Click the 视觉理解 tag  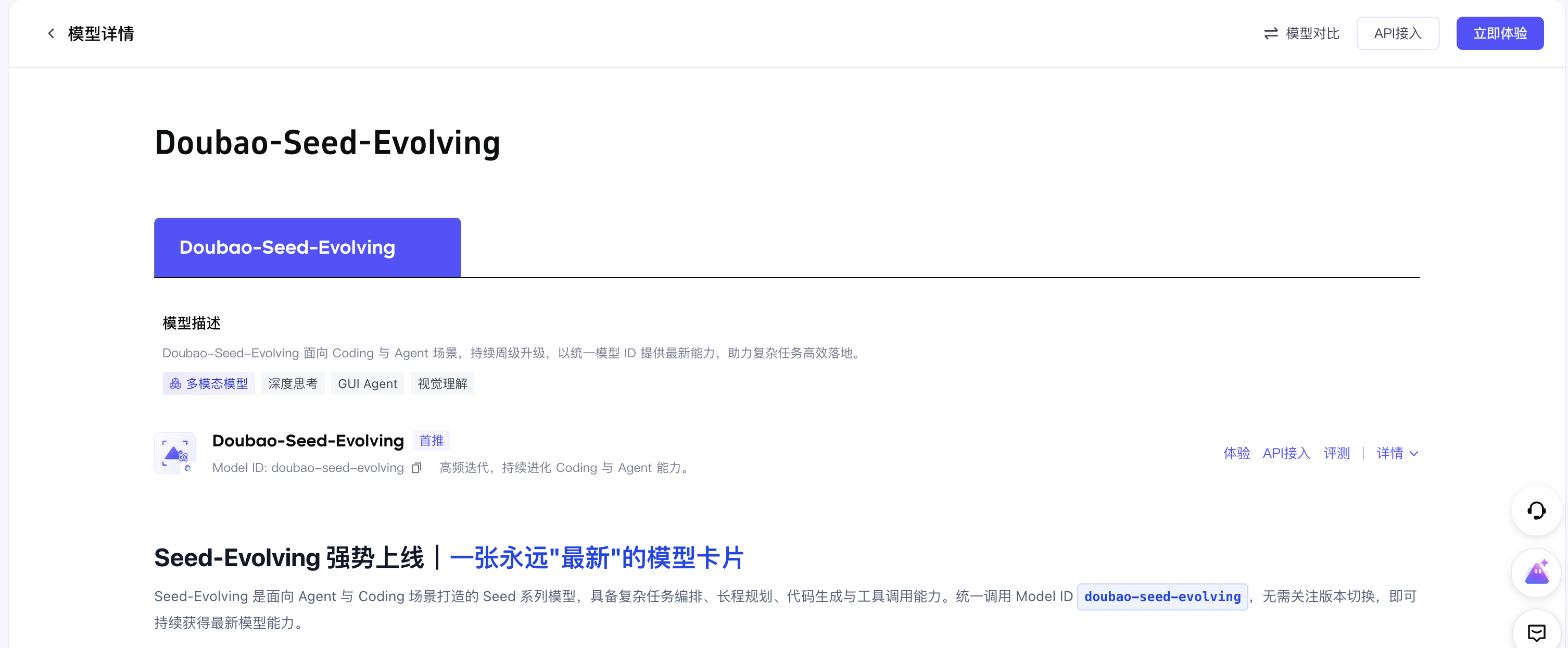click(442, 384)
